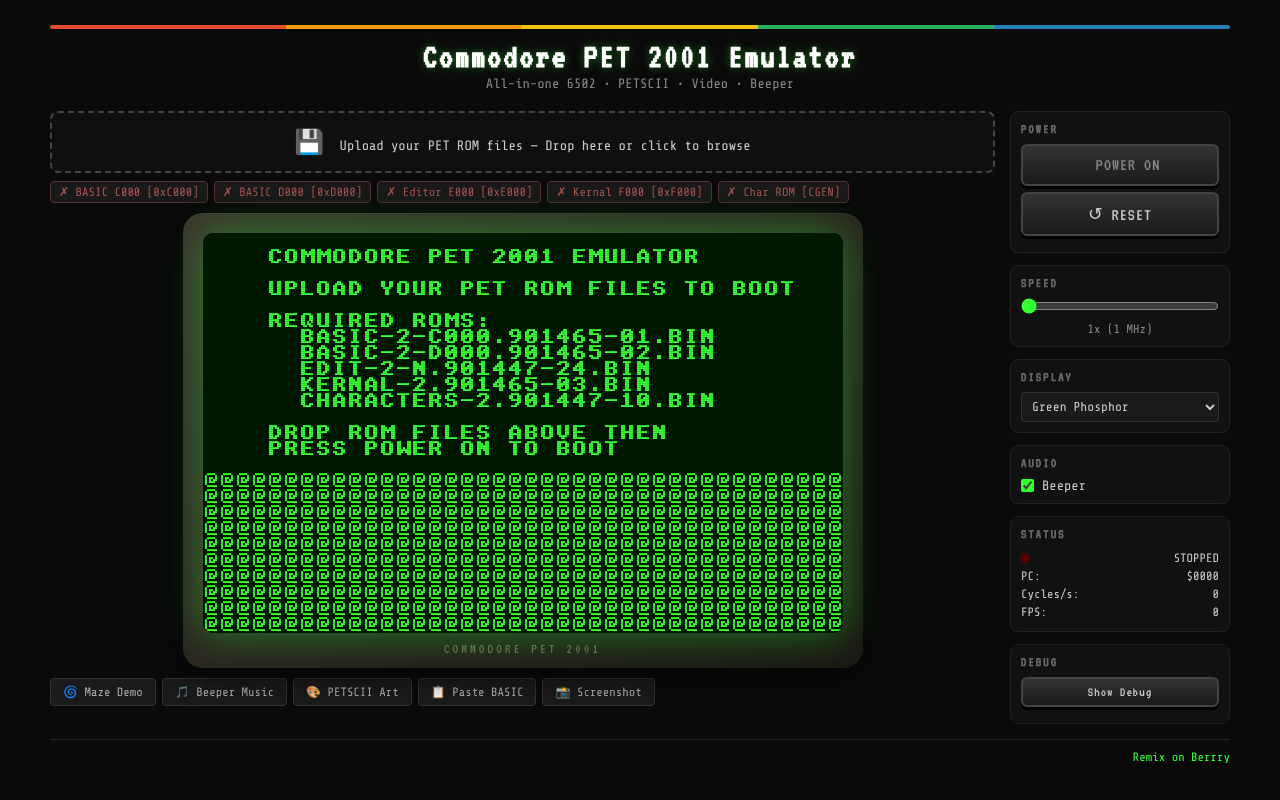Open the Remix on Berrry link

pos(1180,757)
